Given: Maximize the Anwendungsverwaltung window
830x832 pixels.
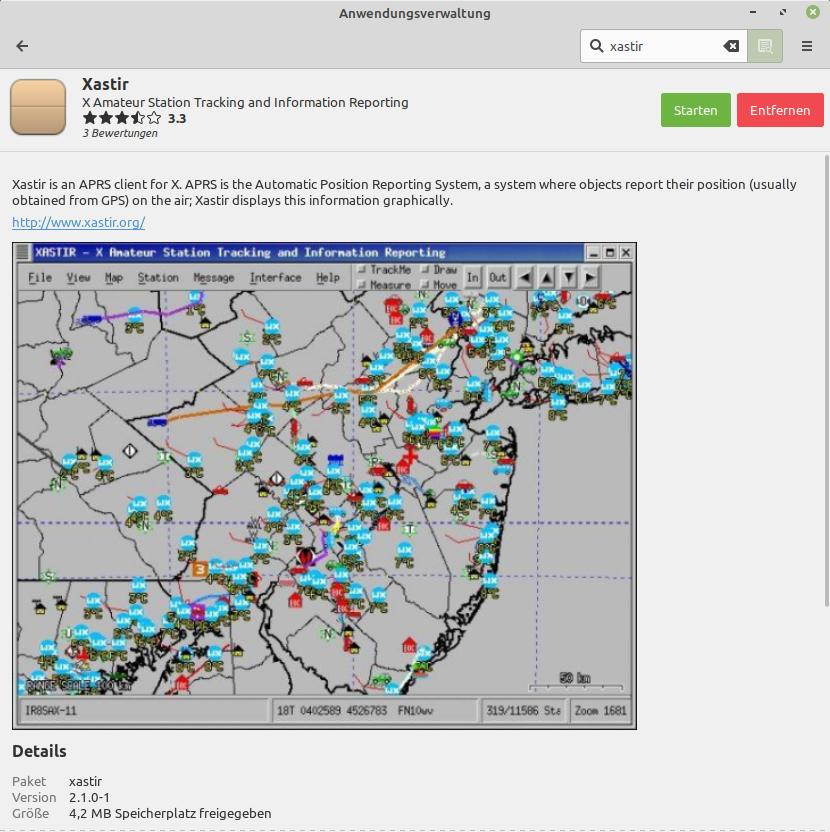Looking at the screenshot, I should pyautogui.click(x=783, y=12).
